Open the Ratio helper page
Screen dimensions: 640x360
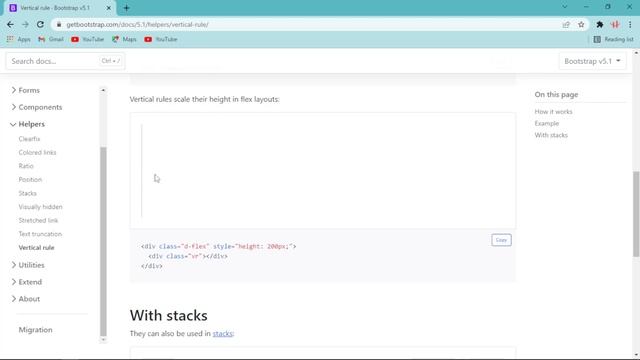coord(26,166)
